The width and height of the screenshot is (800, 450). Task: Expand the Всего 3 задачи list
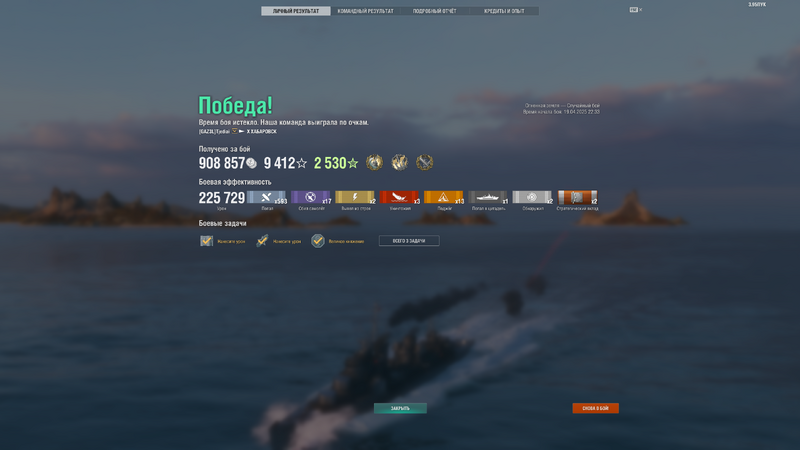(409, 241)
